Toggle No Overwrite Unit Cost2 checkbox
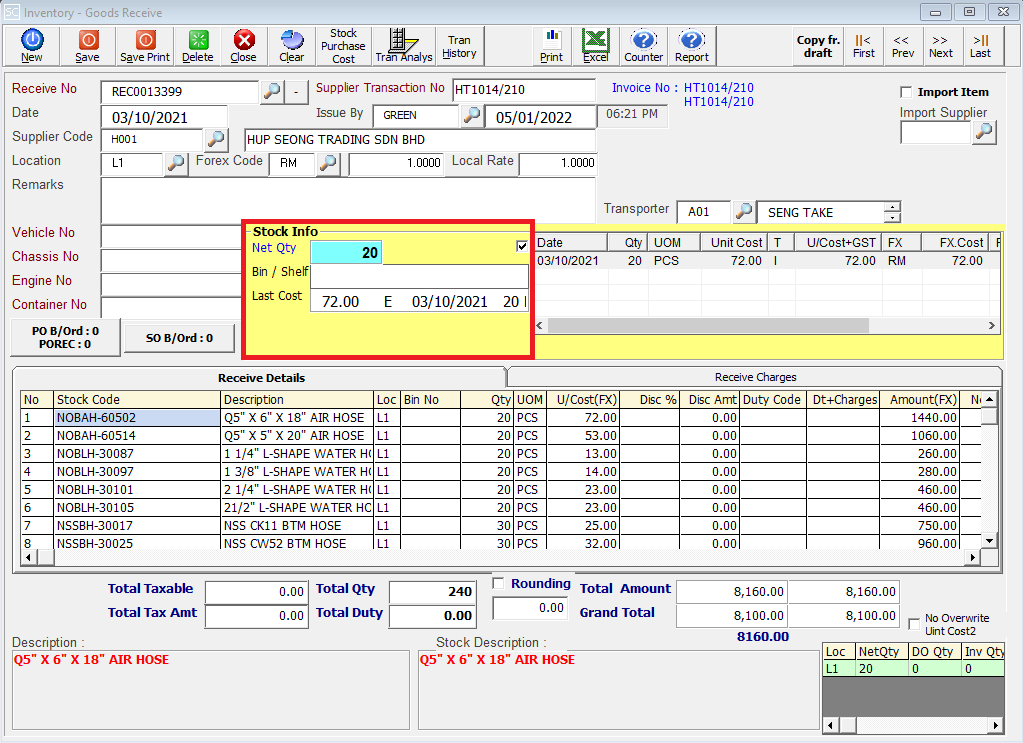This screenshot has width=1023, height=743. pos(915,624)
